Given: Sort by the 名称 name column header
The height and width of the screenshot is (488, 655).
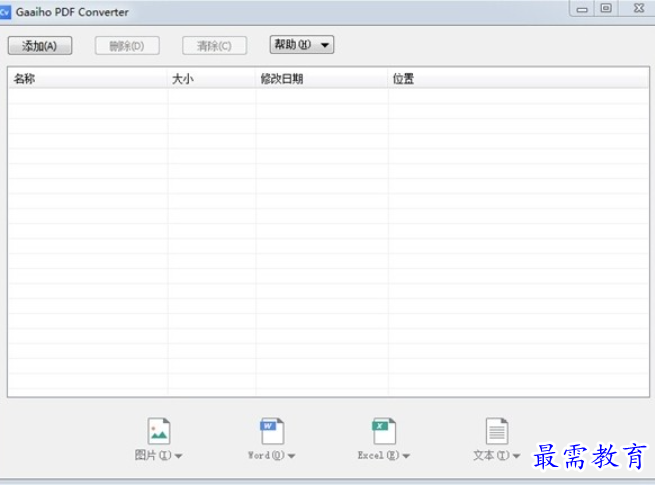Looking at the screenshot, I should pyautogui.click(x=88, y=79).
